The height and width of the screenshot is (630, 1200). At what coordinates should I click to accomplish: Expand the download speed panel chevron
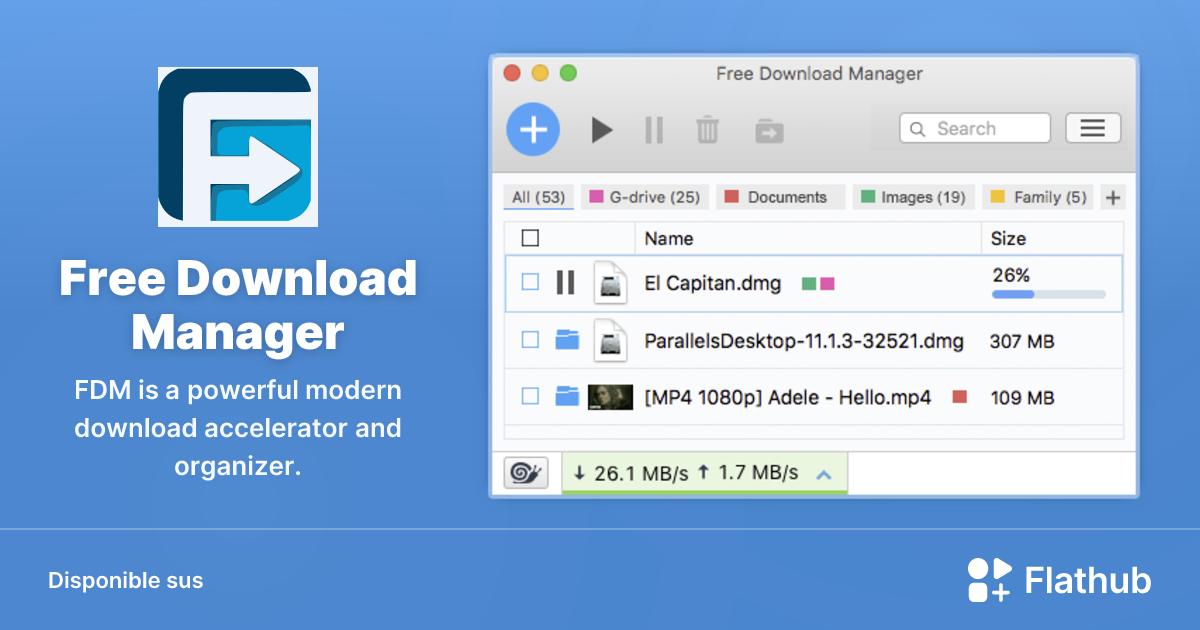[824, 473]
